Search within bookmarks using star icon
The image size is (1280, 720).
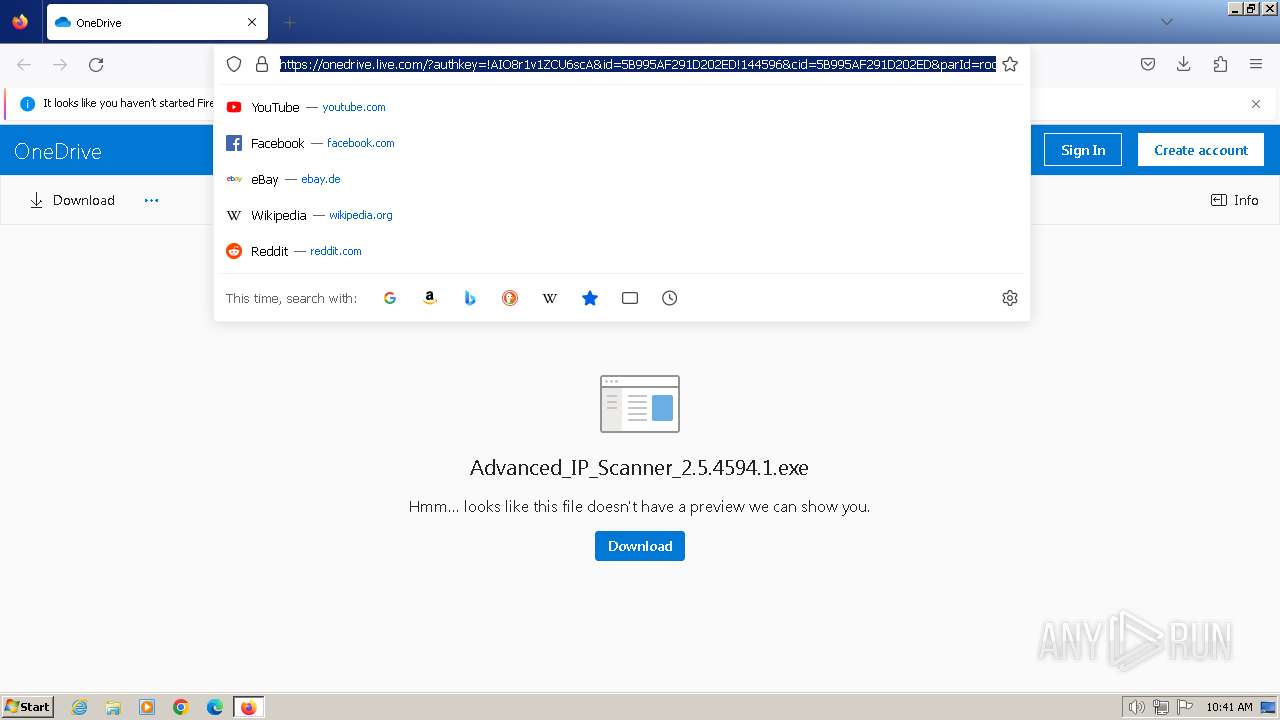tap(590, 298)
